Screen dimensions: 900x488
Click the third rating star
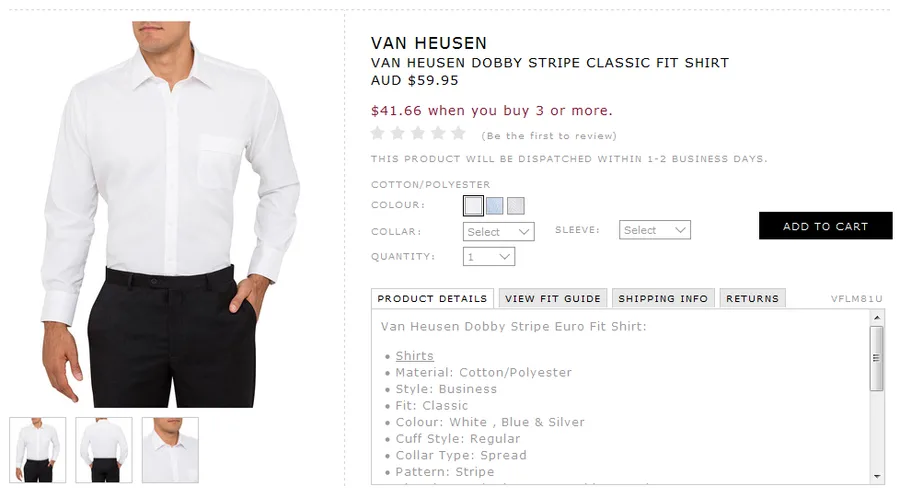(x=418, y=133)
